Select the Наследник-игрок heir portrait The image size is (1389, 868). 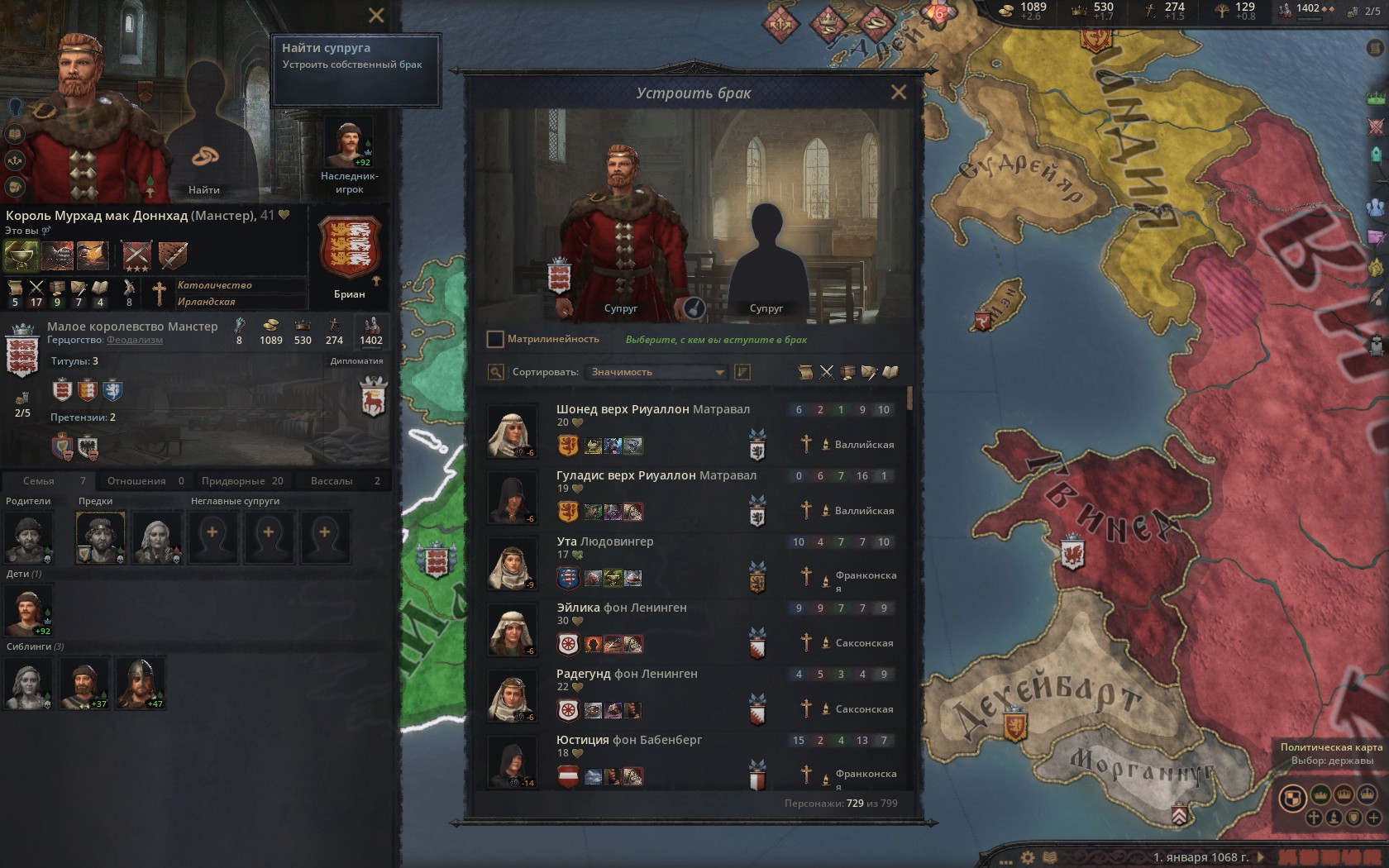pos(349,143)
